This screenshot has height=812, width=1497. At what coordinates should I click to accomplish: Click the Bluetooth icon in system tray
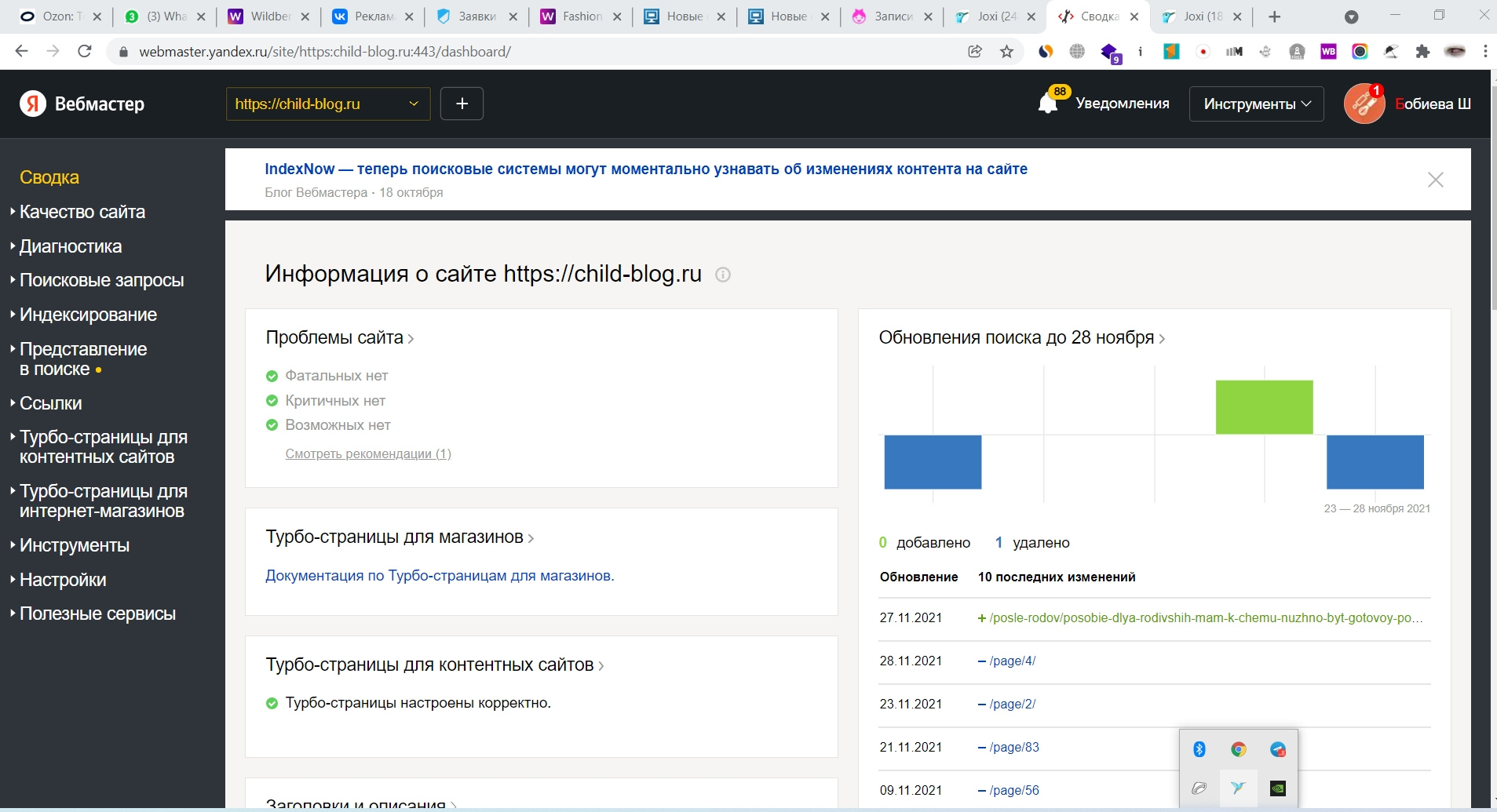(1199, 749)
